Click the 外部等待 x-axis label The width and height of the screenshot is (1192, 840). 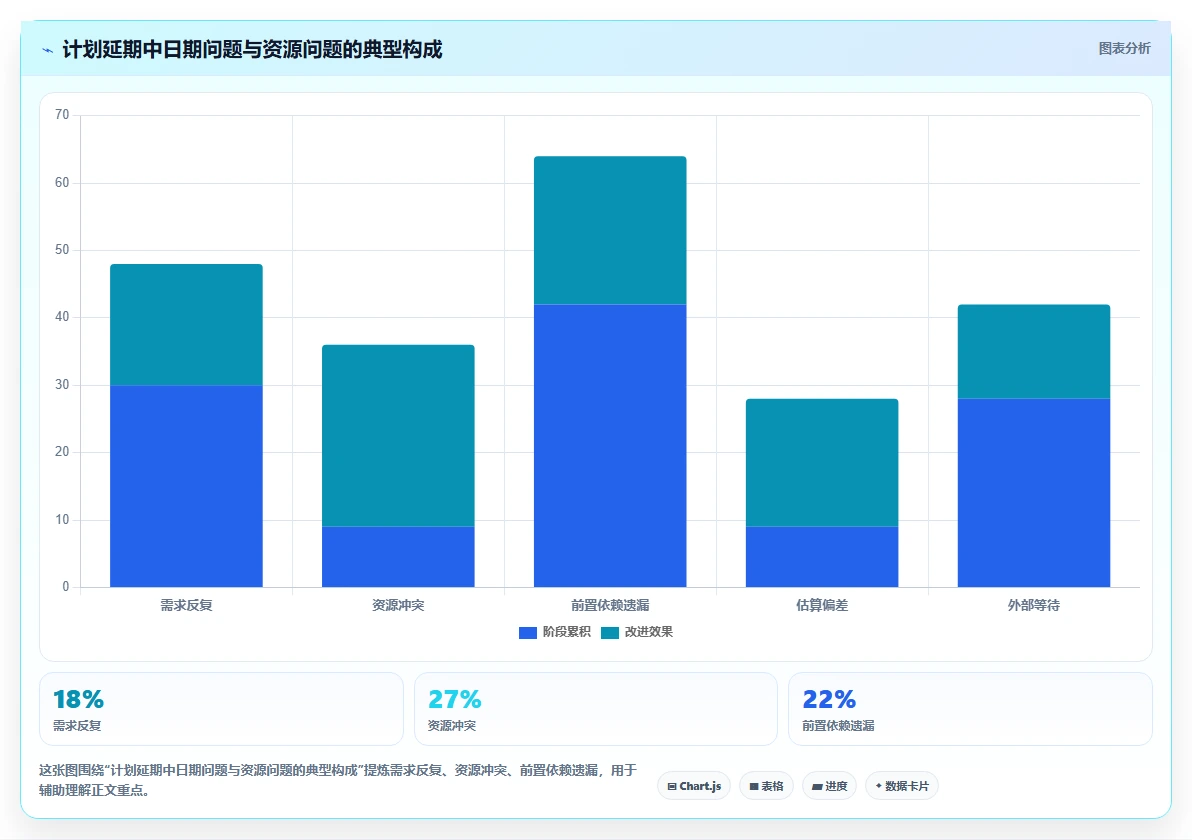1034,605
